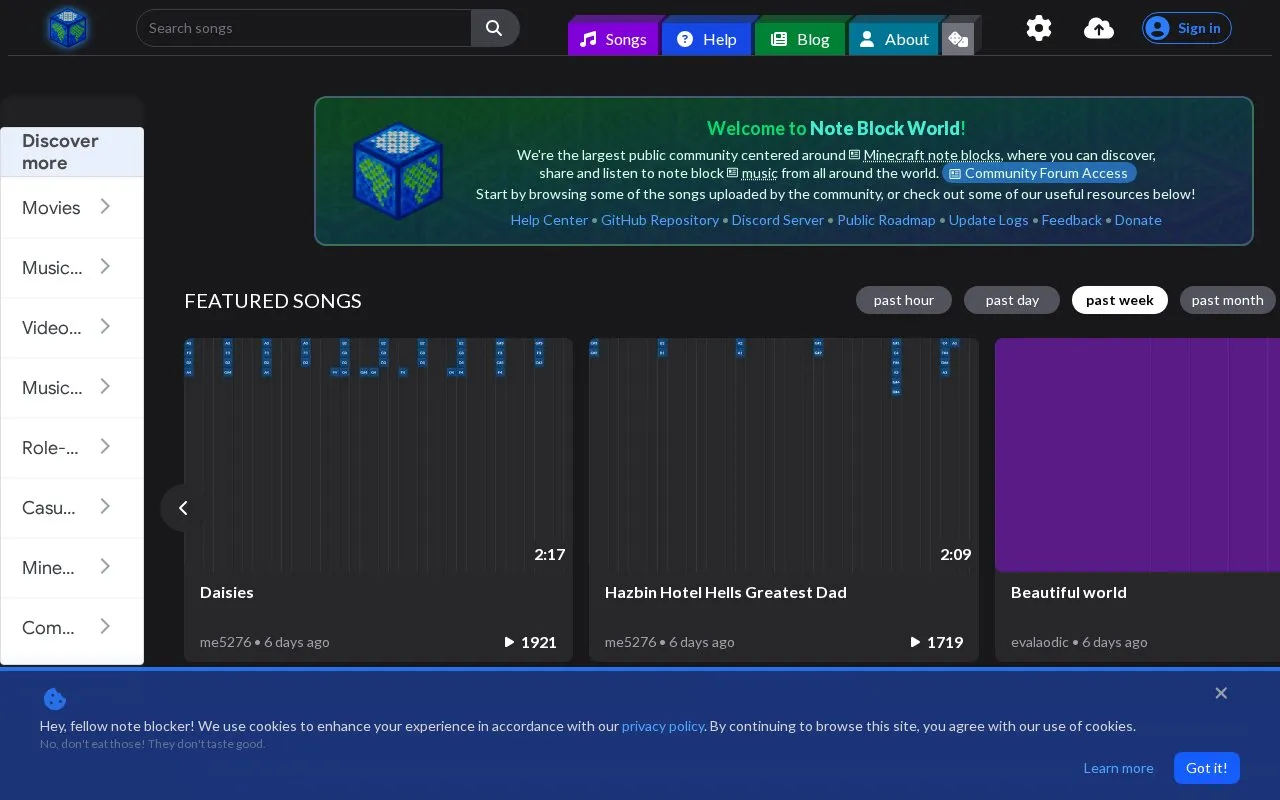This screenshot has width=1280, height=800.
Task: Click the Got it! button
Action: [x=1207, y=768]
